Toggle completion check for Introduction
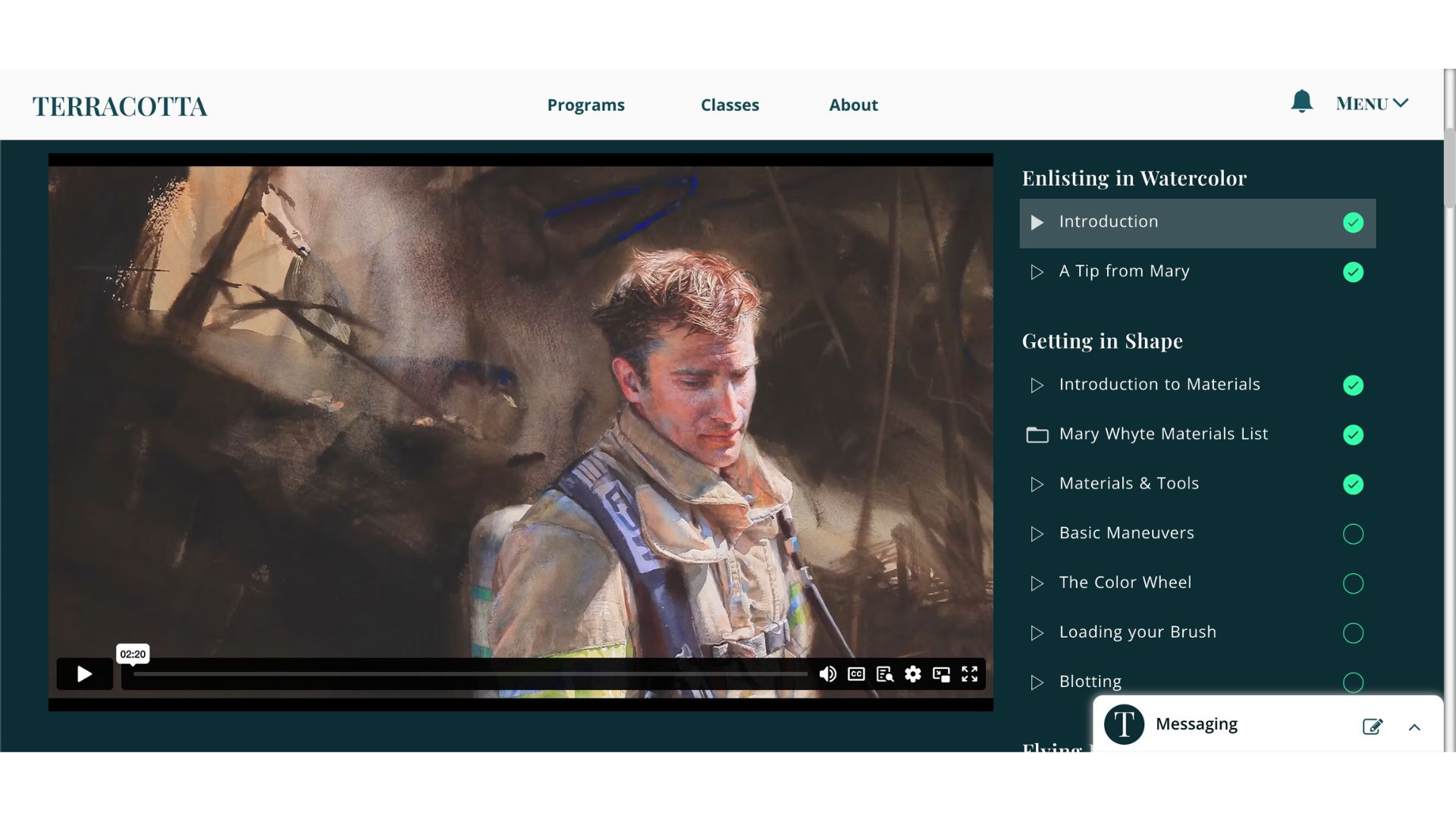This screenshot has width=1456, height=819. pos(1353,222)
